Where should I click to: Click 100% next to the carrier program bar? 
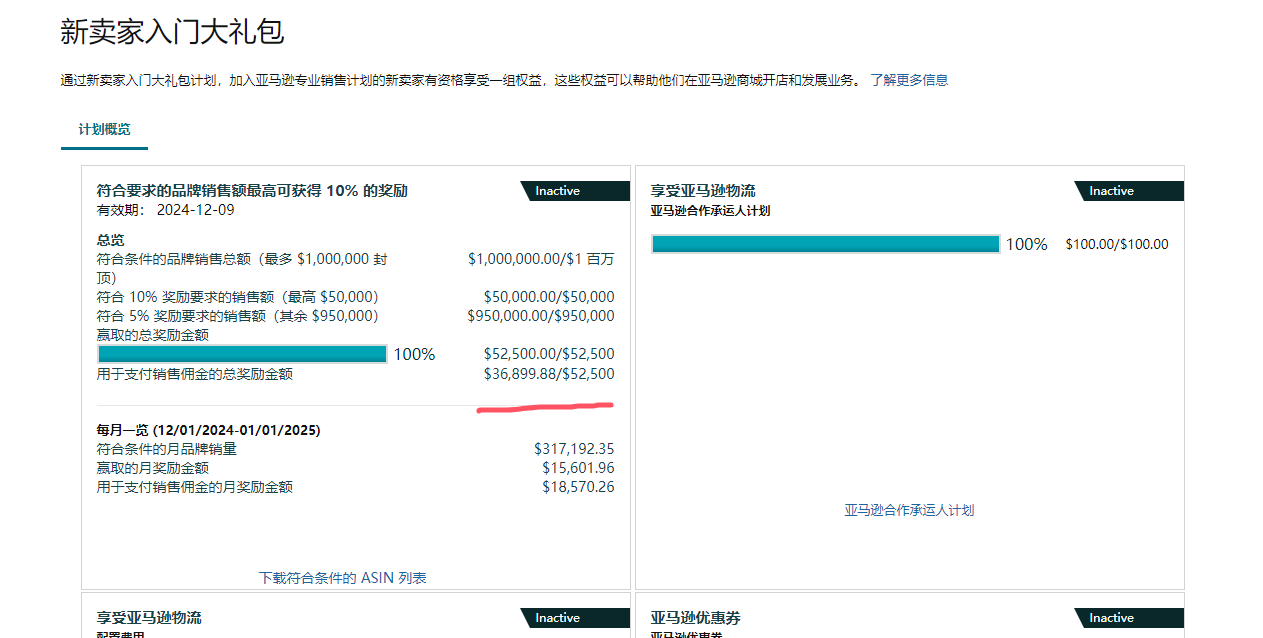click(x=1026, y=244)
